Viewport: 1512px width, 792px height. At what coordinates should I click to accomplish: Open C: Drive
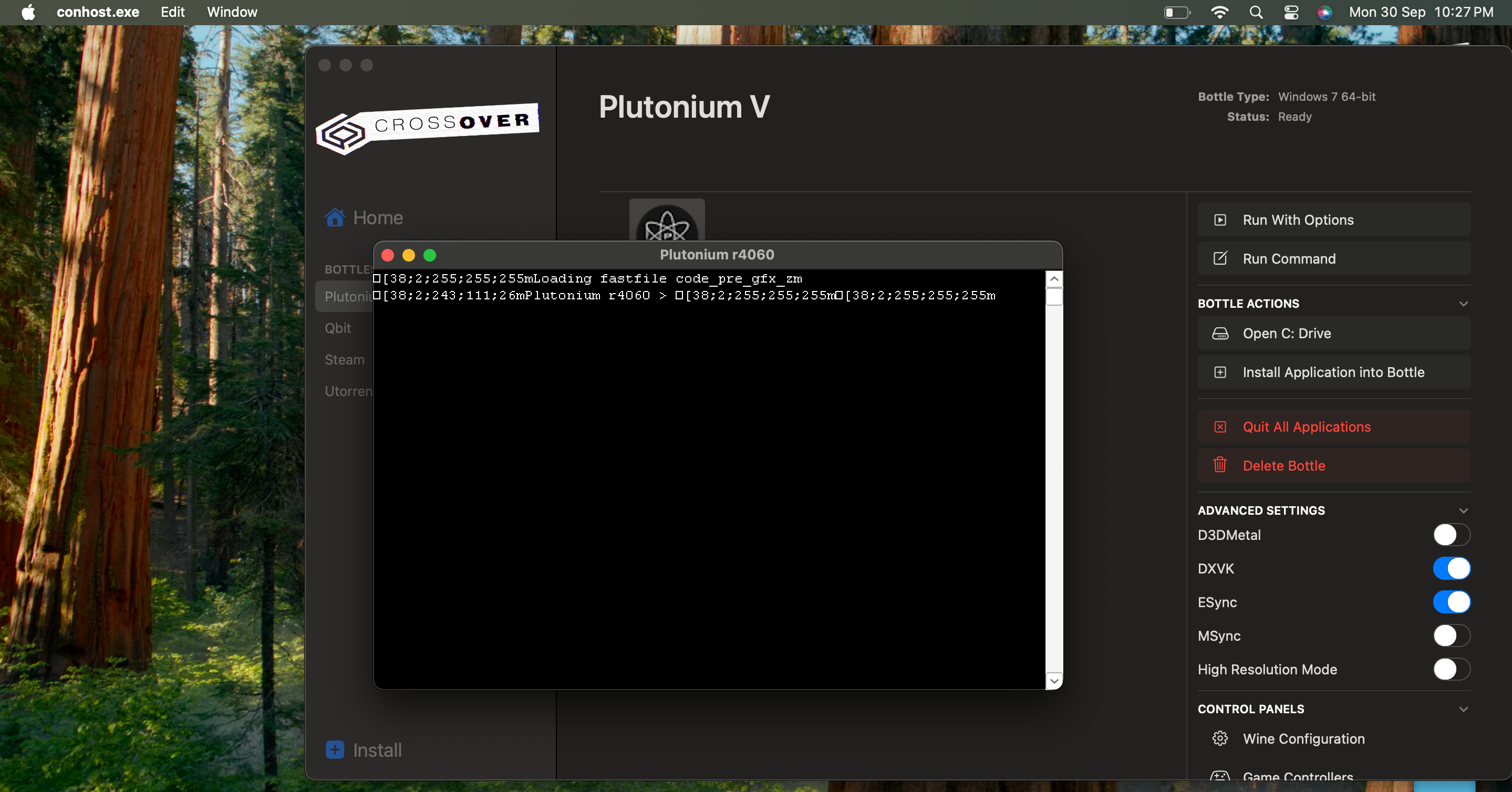click(1334, 333)
